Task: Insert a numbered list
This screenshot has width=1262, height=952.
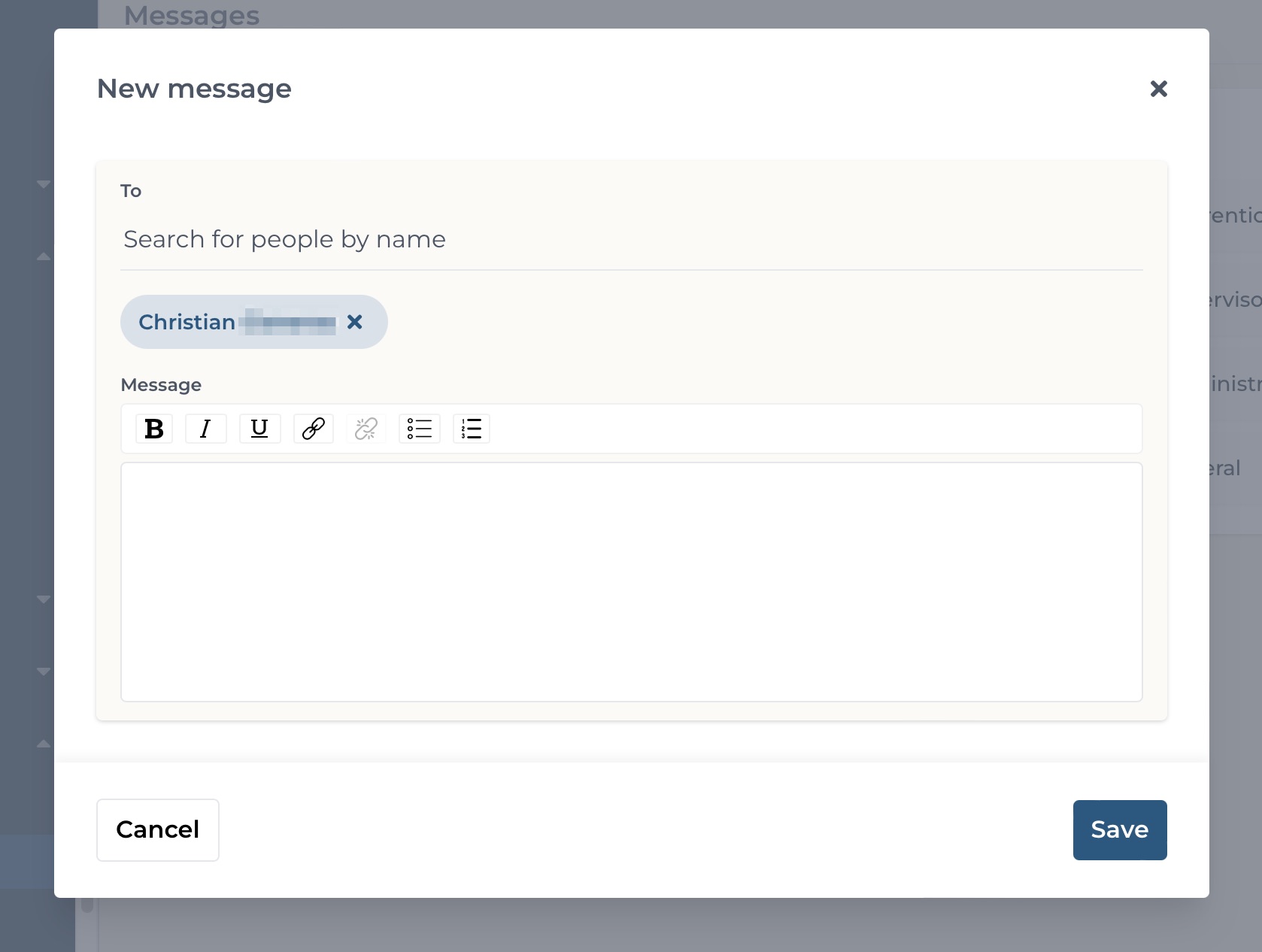Action: [x=472, y=429]
